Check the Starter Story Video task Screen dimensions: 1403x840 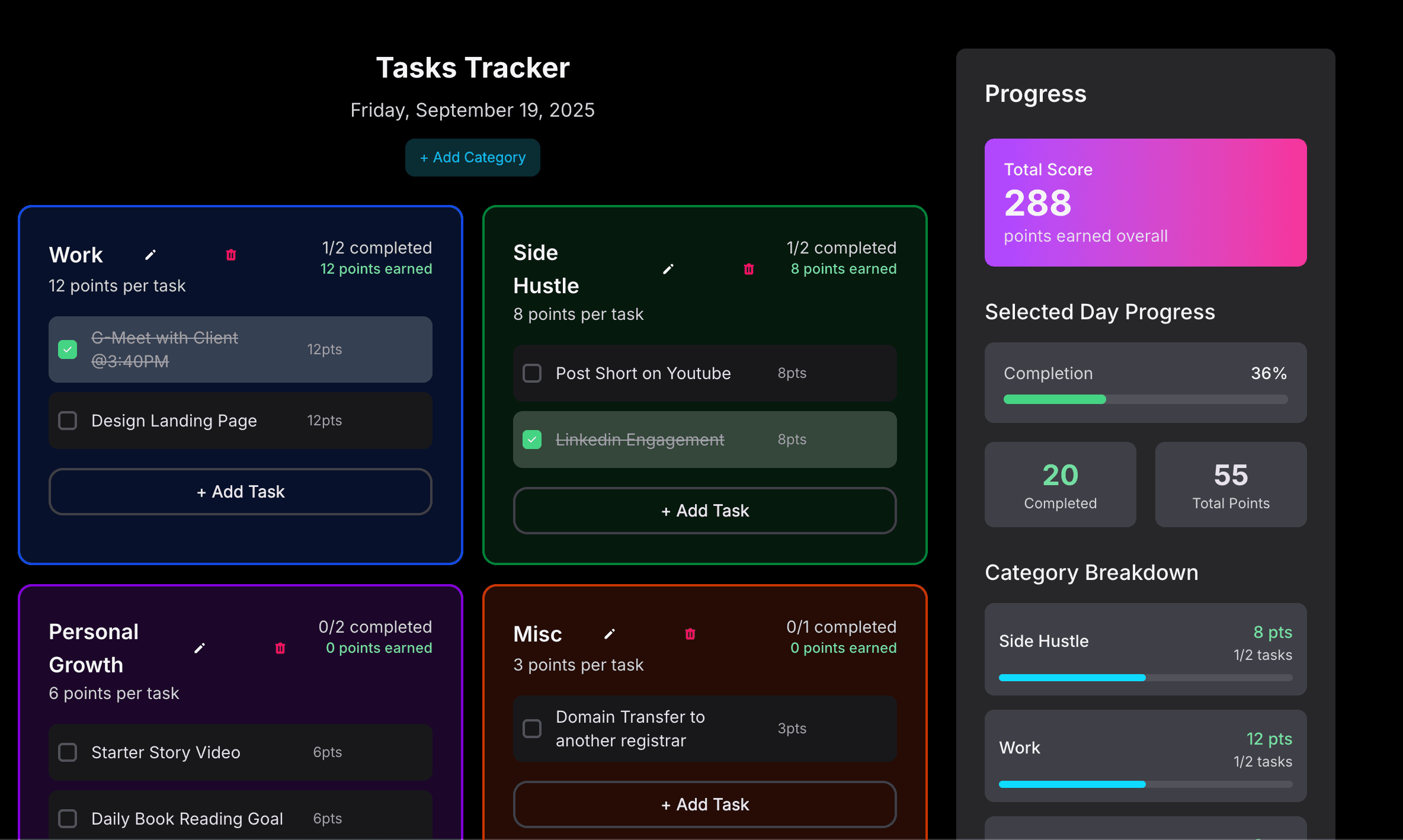point(68,752)
